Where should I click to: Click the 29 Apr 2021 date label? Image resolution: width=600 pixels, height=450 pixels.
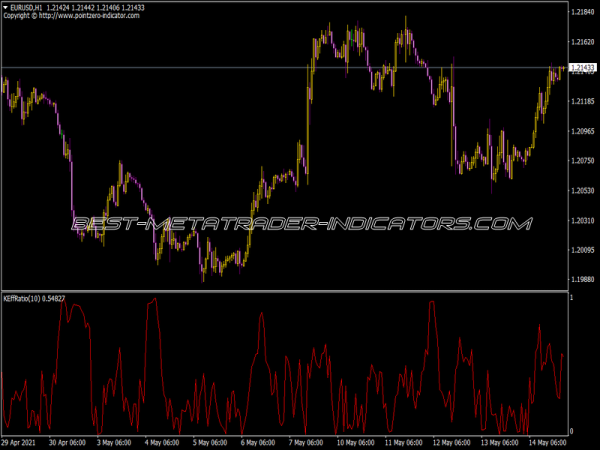click(x=23, y=442)
